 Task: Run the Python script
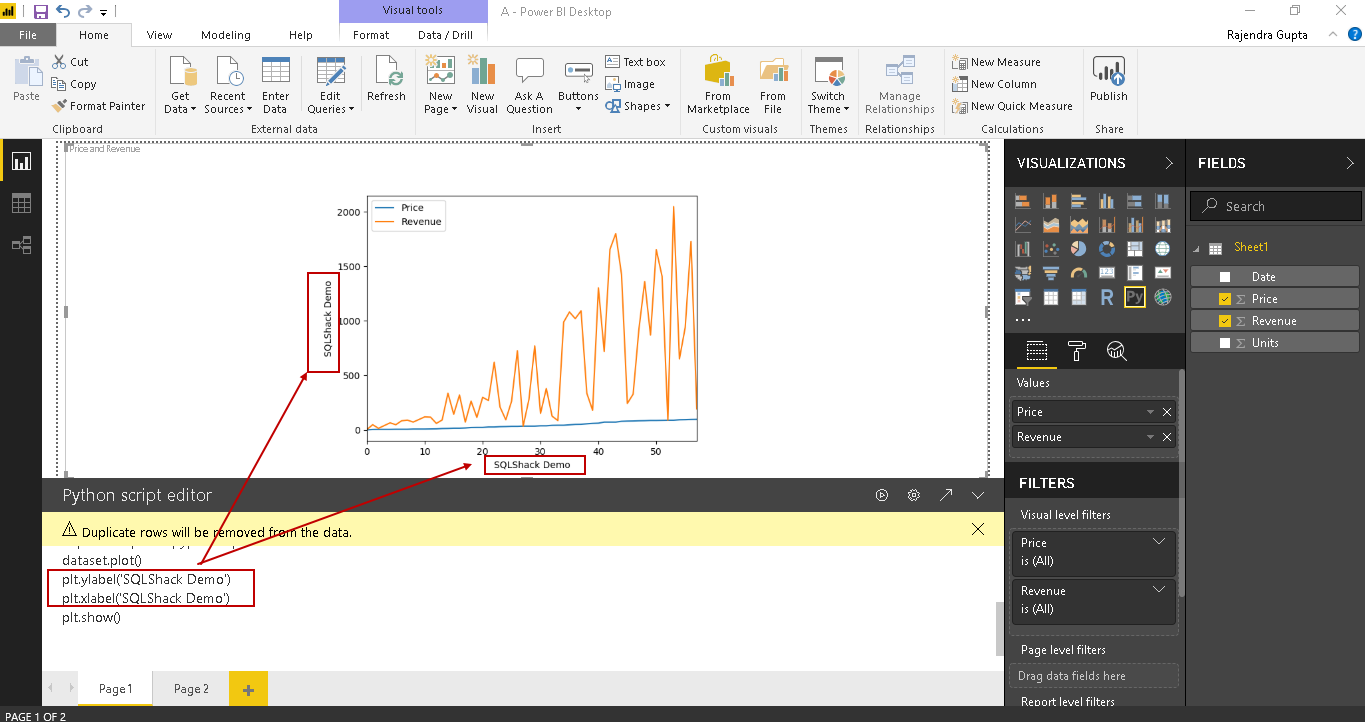click(x=882, y=495)
